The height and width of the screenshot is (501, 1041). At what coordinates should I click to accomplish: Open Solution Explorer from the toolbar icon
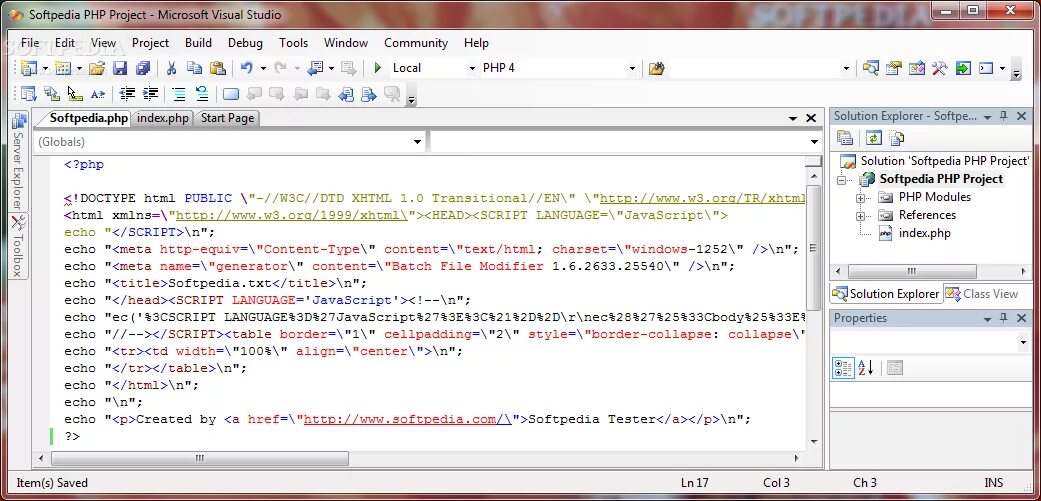pos(870,68)
